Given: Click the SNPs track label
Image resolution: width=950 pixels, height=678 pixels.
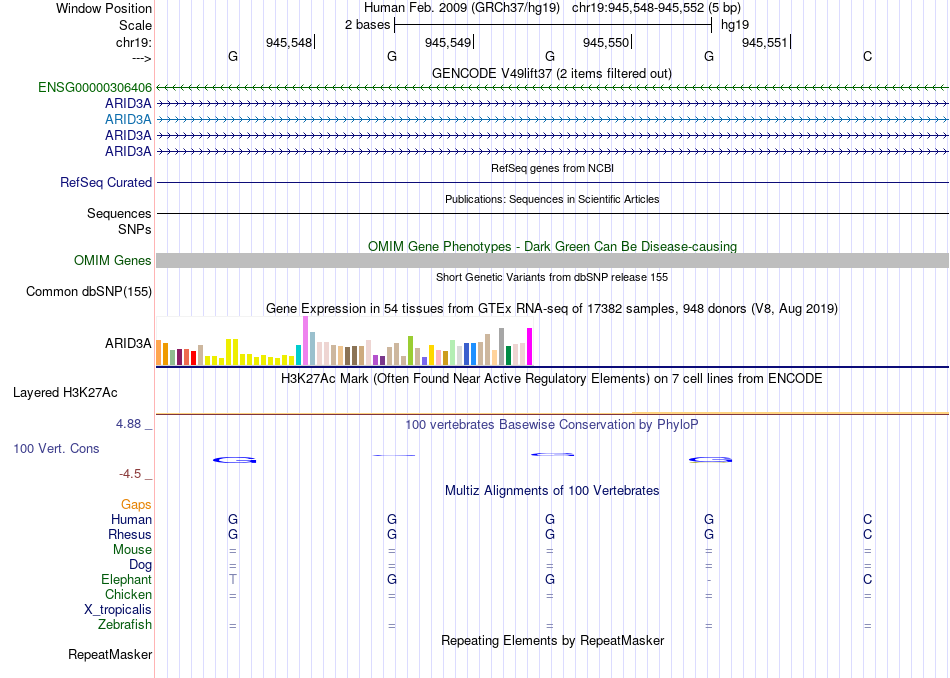Looking at the screenshot, I should click(135, 230).
